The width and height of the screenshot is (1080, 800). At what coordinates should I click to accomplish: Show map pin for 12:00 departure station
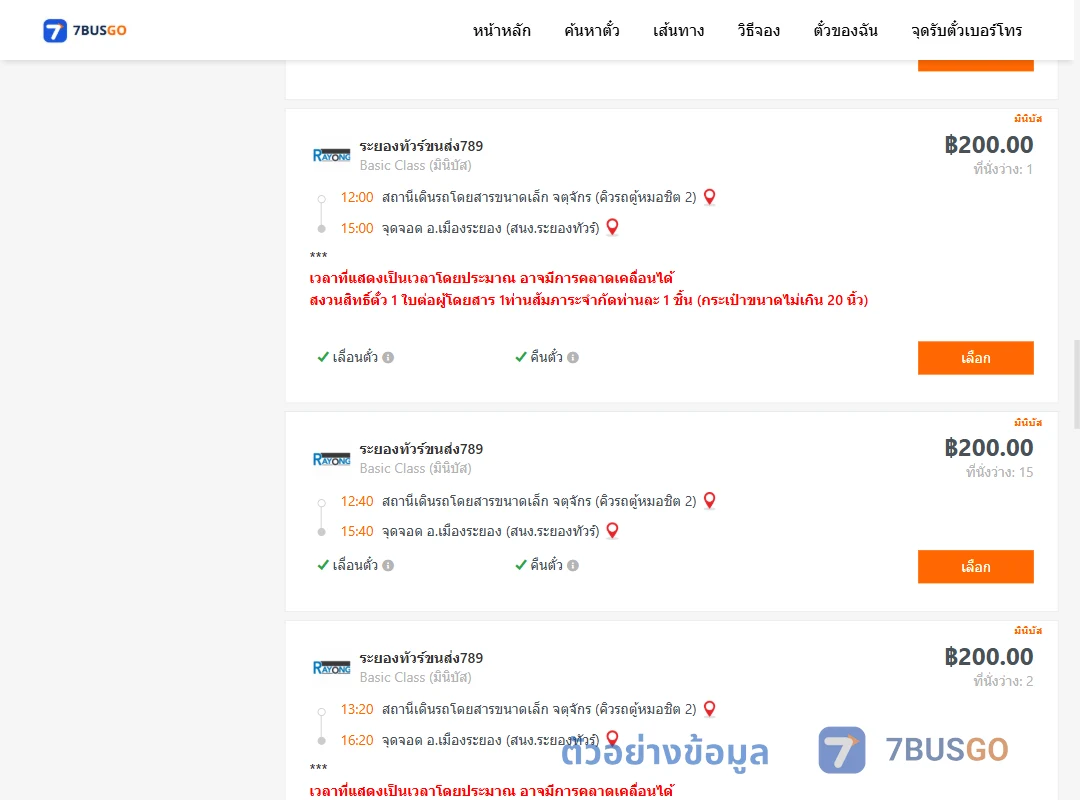(709, 197)
